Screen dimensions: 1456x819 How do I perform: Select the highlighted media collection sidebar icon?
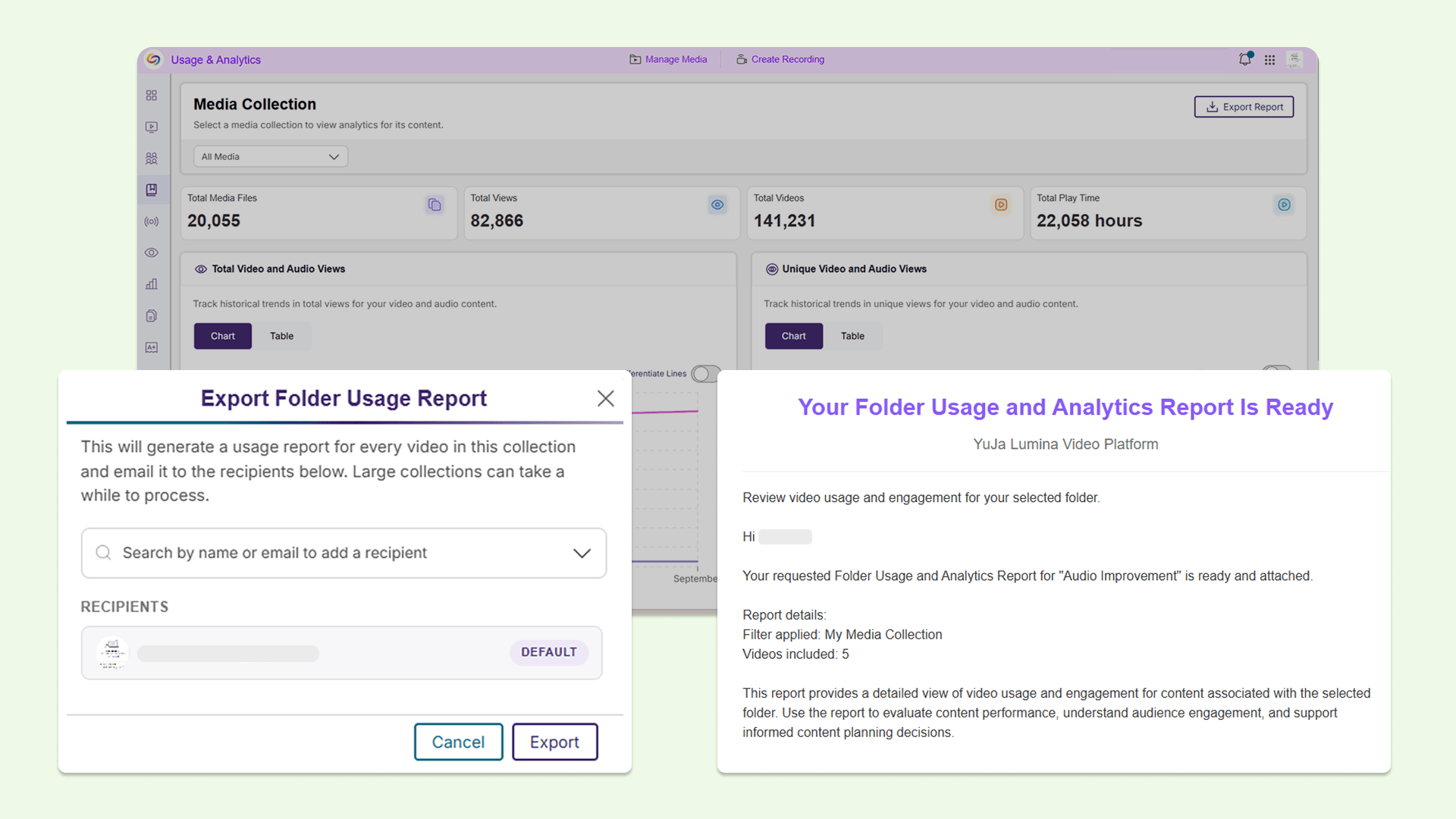[x=152, y=190]
